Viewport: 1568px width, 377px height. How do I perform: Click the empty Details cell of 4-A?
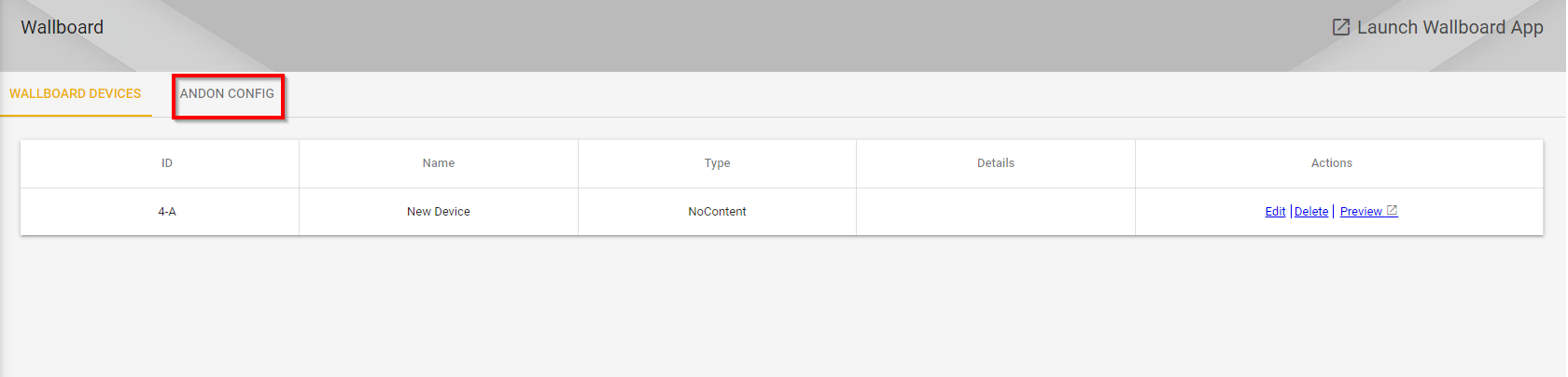click(996, 212)
